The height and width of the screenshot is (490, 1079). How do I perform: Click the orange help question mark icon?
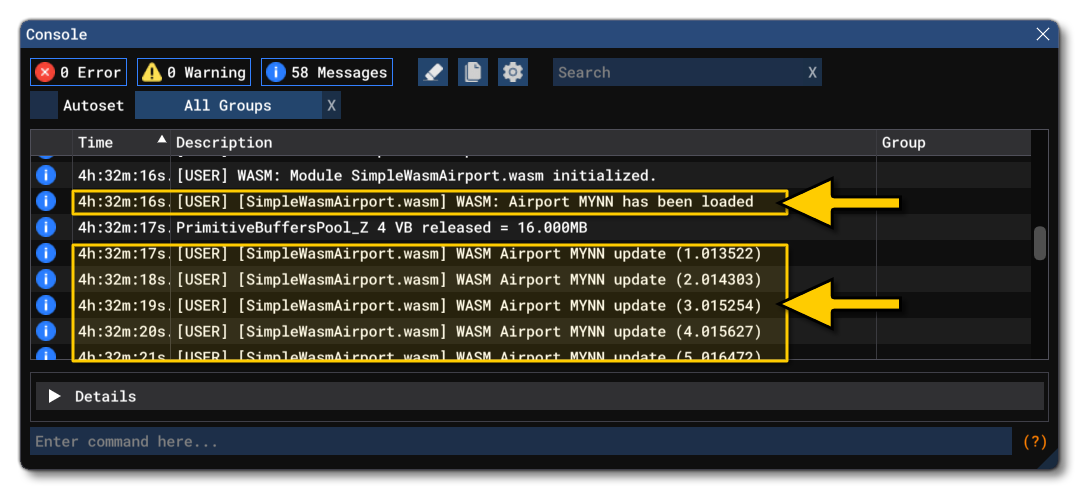point(1035,441)
